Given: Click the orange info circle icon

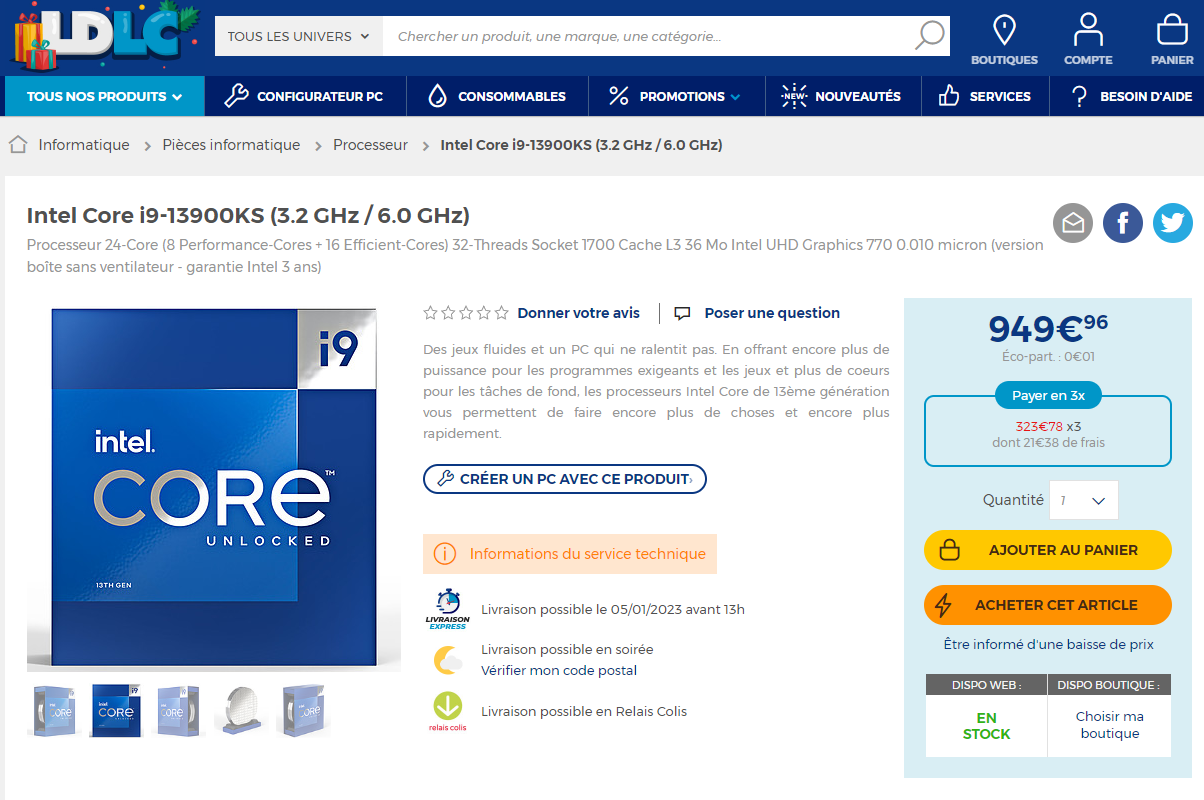Looking at the screenshot, I should tap(445, 554).
